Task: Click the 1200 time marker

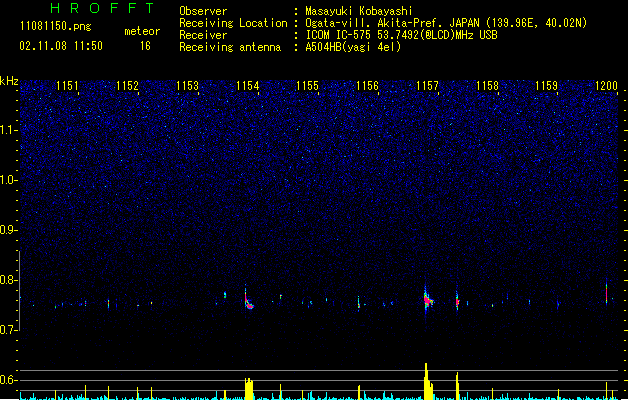Action: click(x=606, y=85)
